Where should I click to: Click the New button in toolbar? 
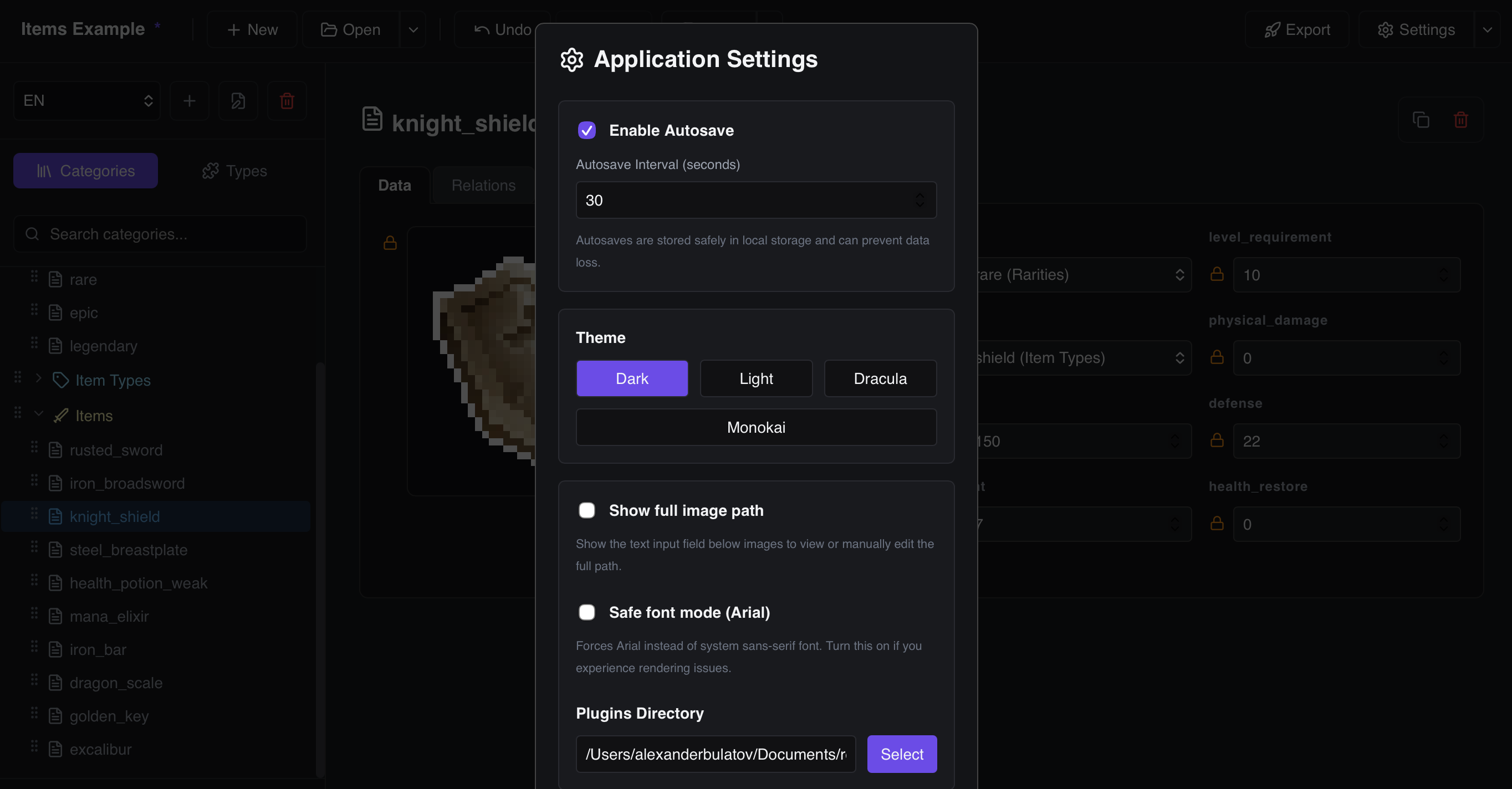pyautogui.click(x=252, y=29)
